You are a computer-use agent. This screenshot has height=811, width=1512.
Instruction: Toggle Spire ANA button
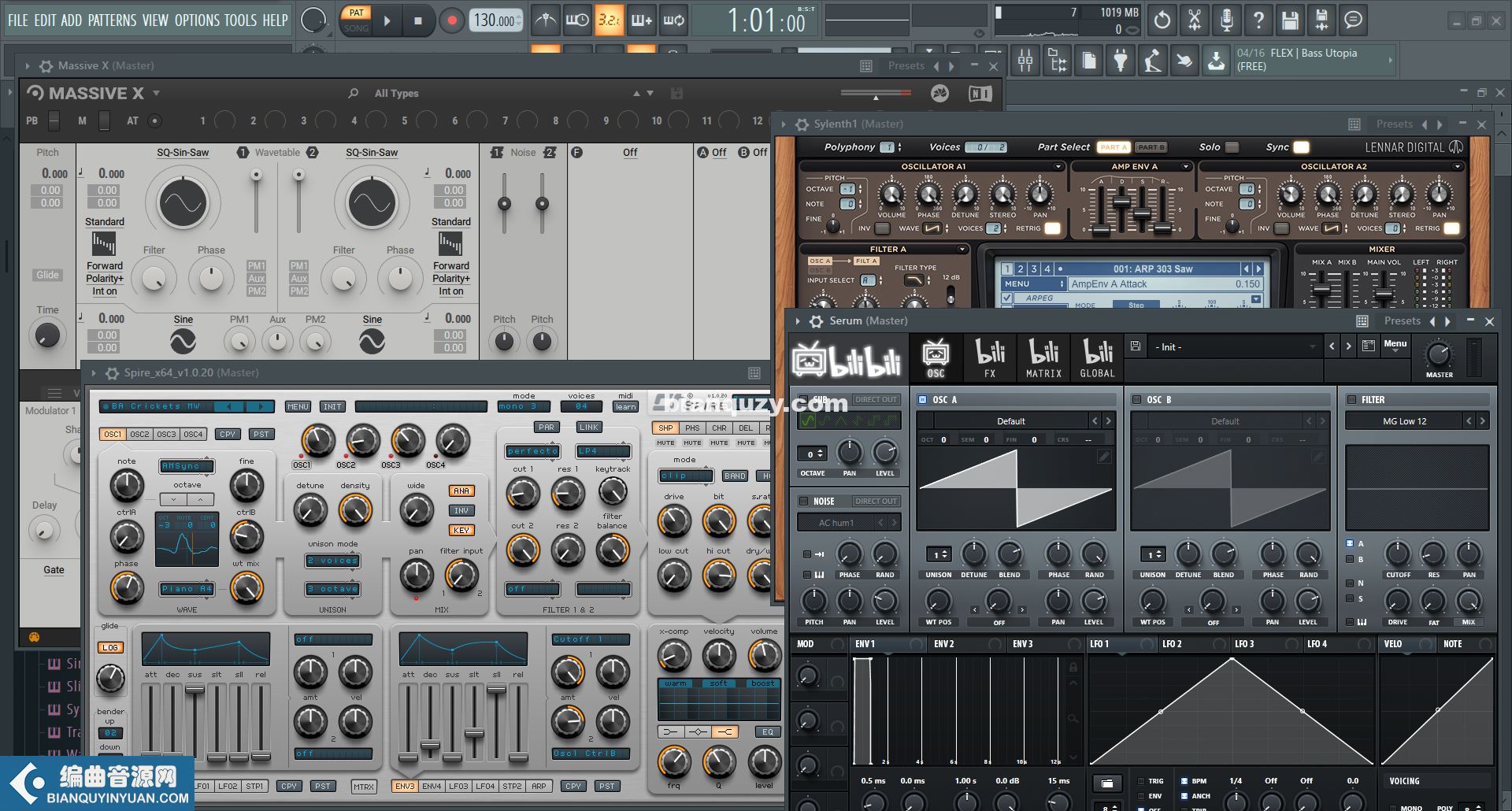tap(461, 491)
